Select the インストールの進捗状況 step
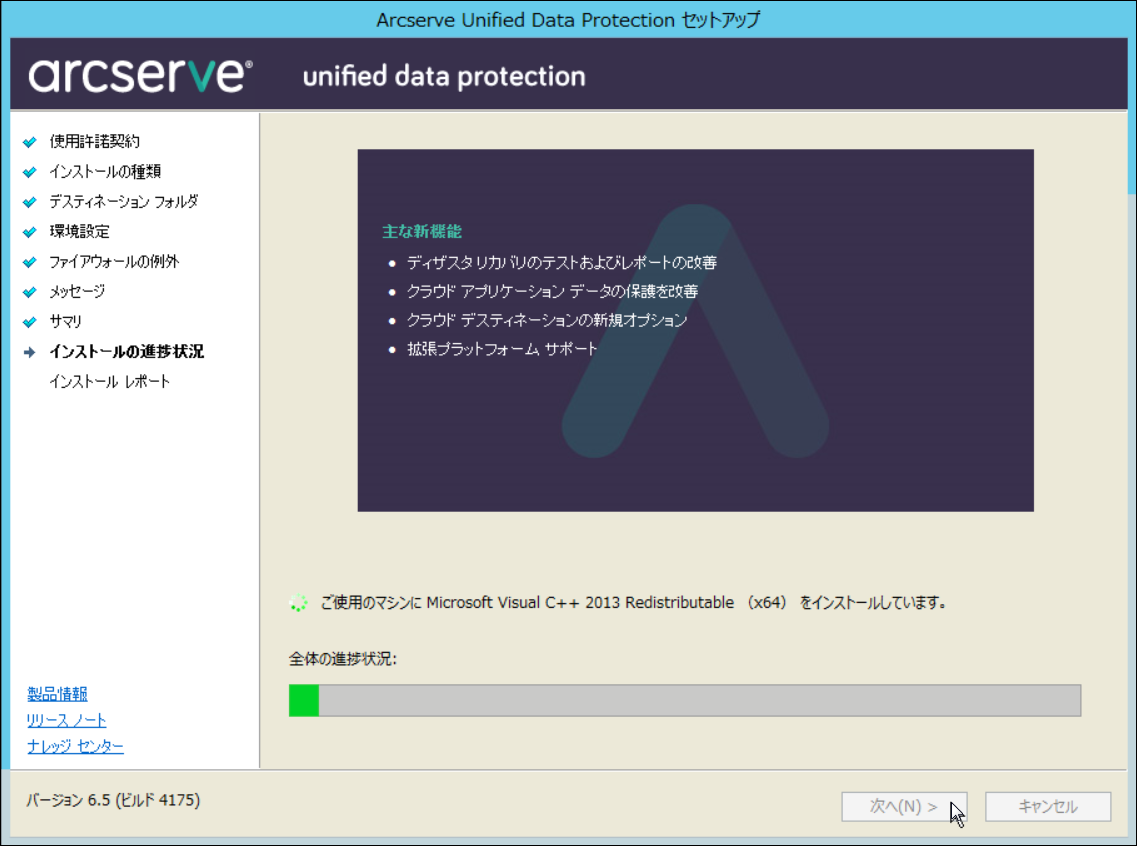The image size is (1137, 846). [x=127, y=352]
